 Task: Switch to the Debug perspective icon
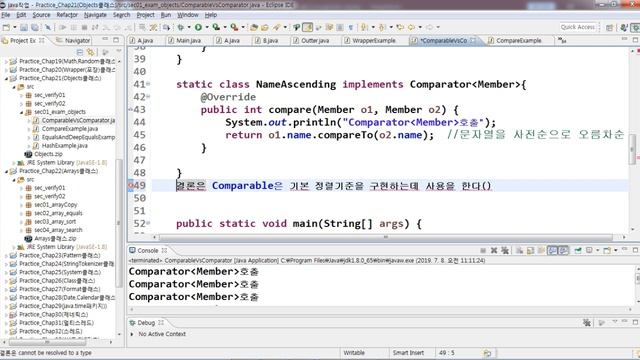coord(636,27)
